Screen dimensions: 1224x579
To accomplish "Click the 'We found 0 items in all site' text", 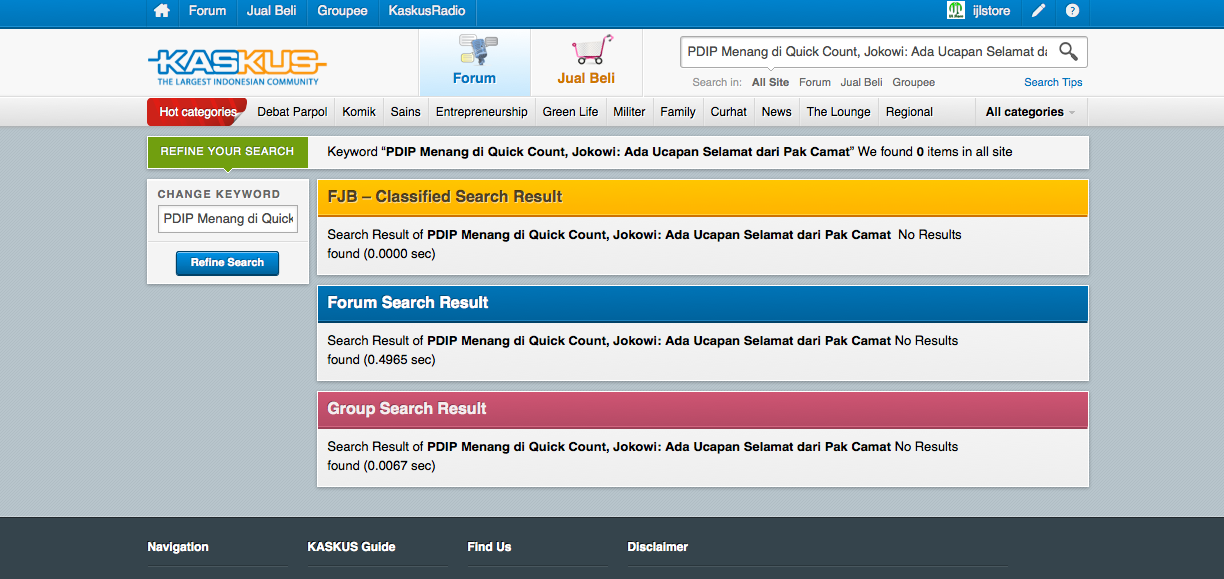I will click(935, 152).
